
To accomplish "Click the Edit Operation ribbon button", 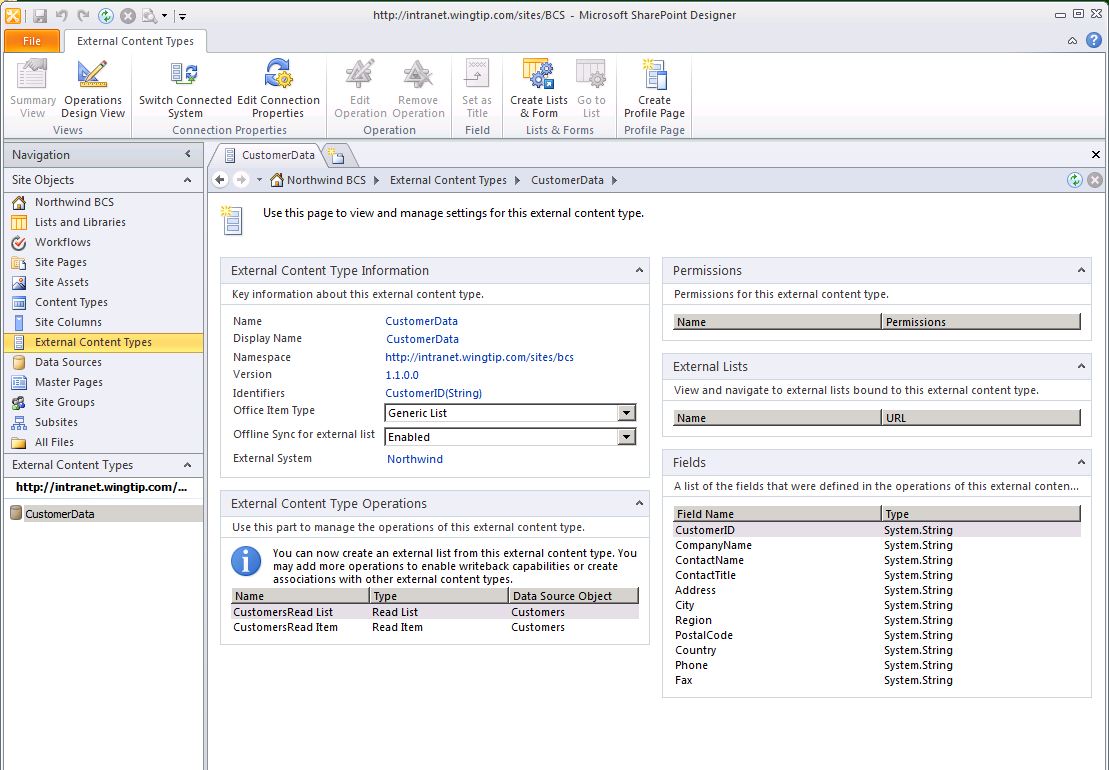I will point(360,89).
